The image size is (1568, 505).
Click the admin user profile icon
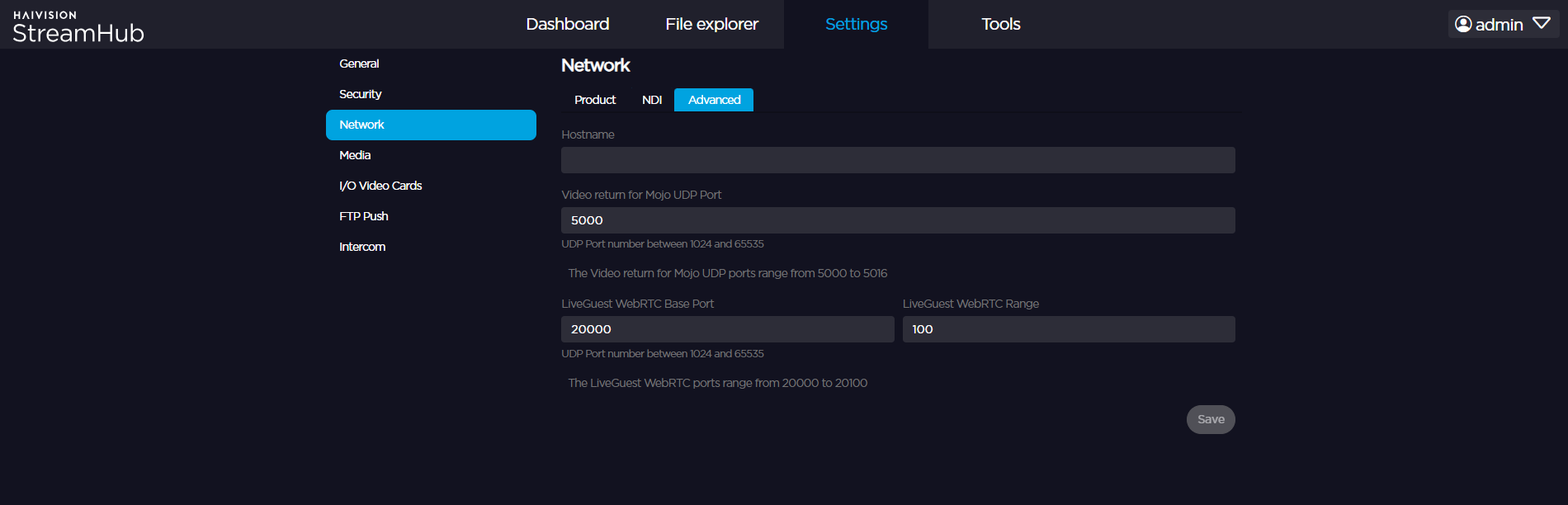coord(1463,24)
